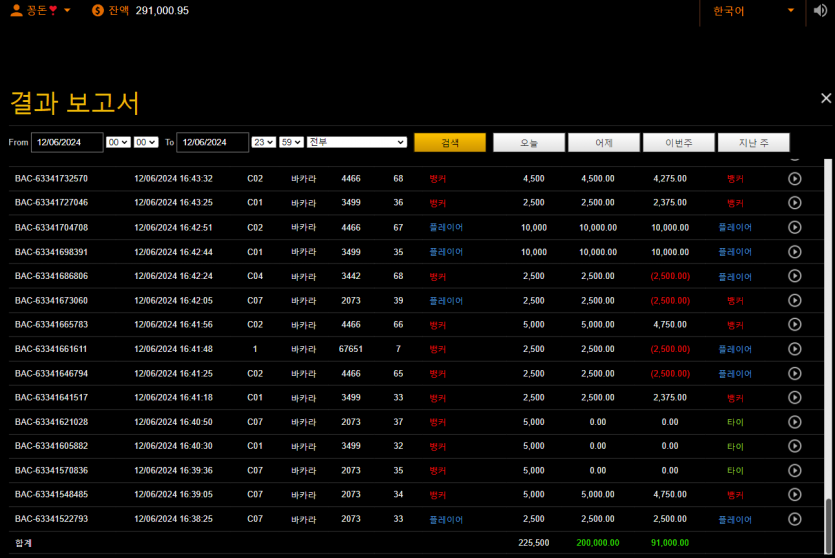835x558 pixels.
Task: Close the results report panel
Action: 826,98
